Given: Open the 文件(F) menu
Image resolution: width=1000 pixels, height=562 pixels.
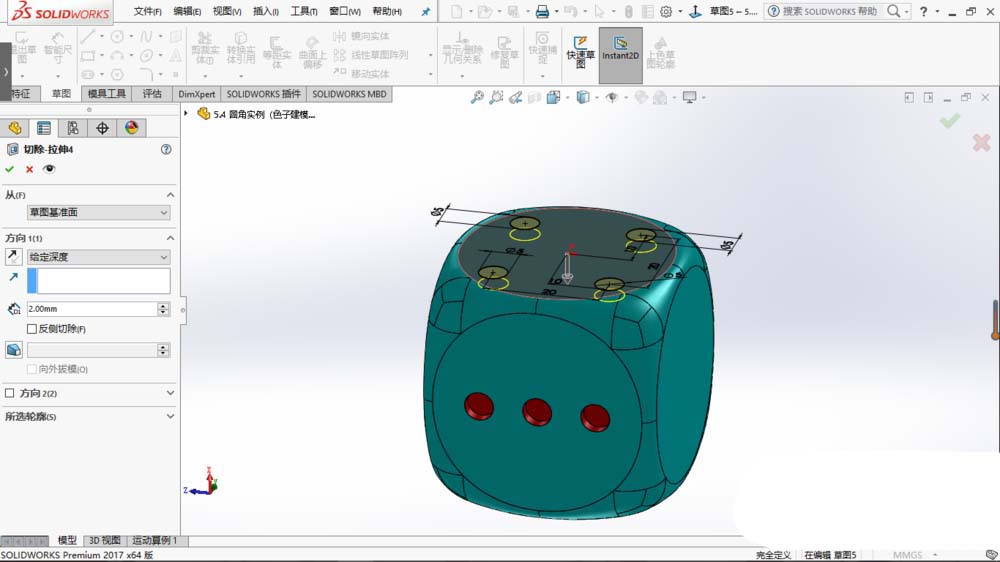Looking at the screenshot, I should 147,11.
